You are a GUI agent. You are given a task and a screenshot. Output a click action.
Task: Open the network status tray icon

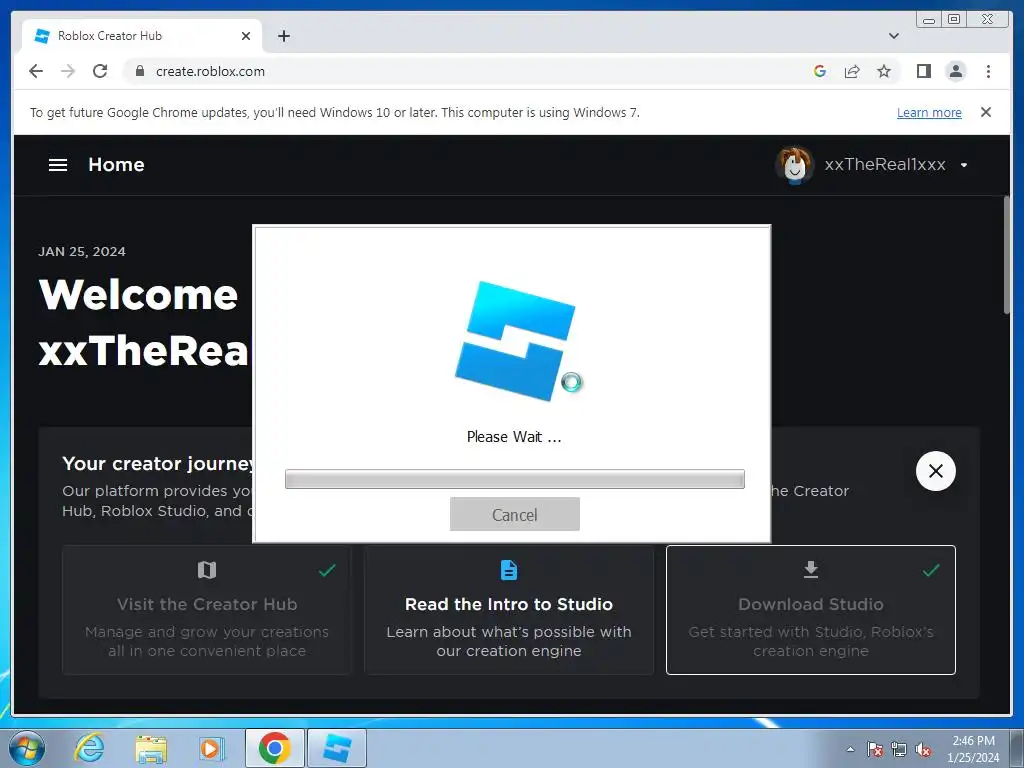pos(899,749)
